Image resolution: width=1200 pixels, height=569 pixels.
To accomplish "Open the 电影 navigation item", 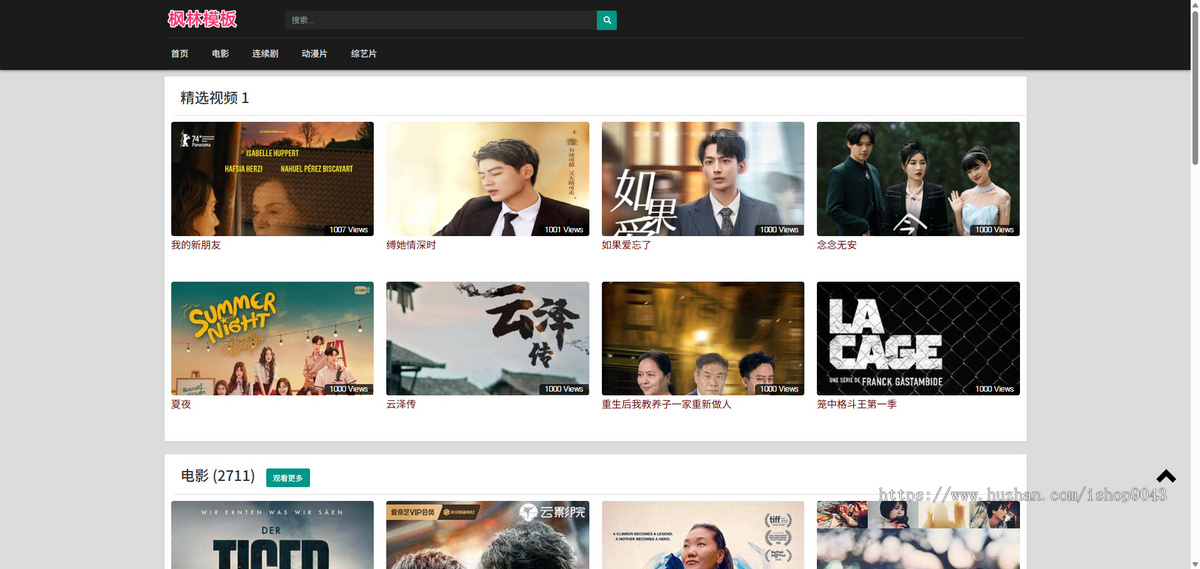I will pyautogui.click(x=220, y=54).
